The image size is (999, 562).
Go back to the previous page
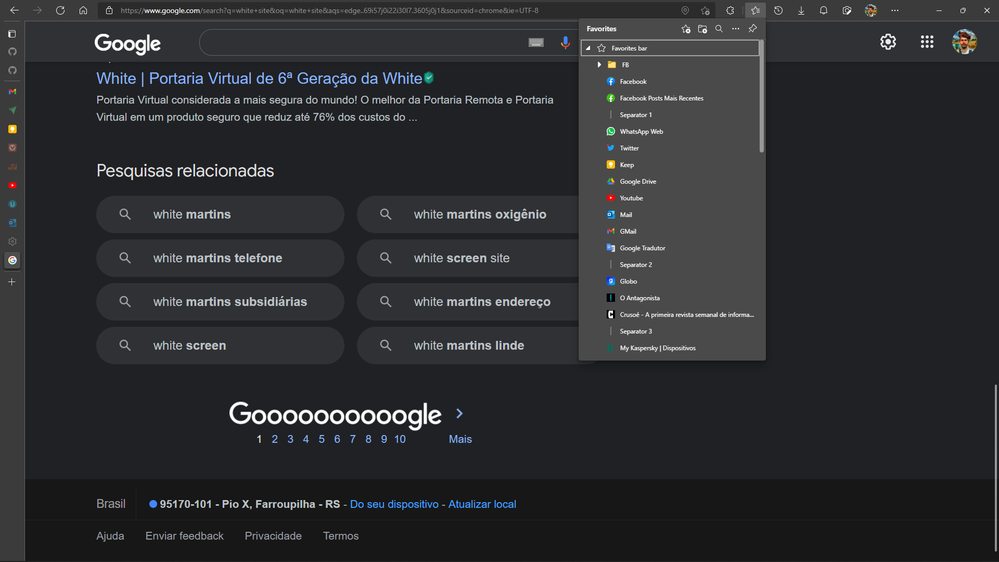(14, 10)
